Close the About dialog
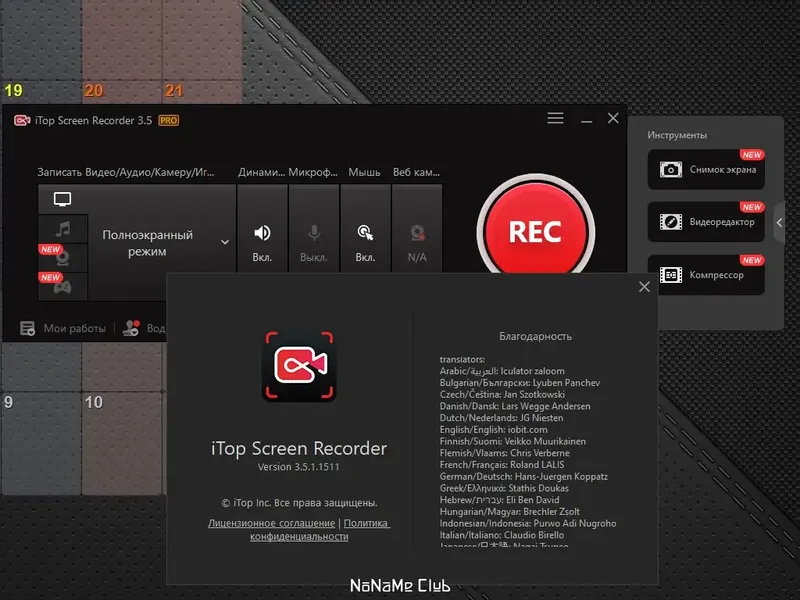The image size is (800, 600). [644, 287]
